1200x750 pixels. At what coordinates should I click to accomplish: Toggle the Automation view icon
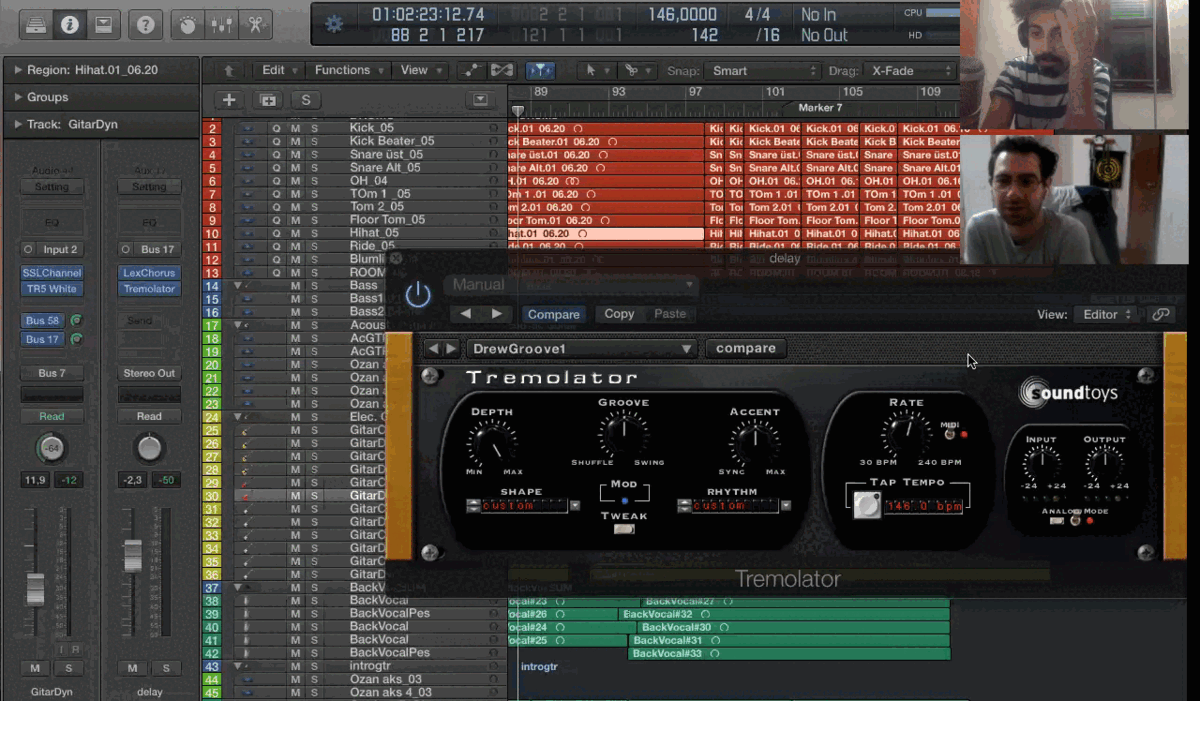tap(470, 71)
